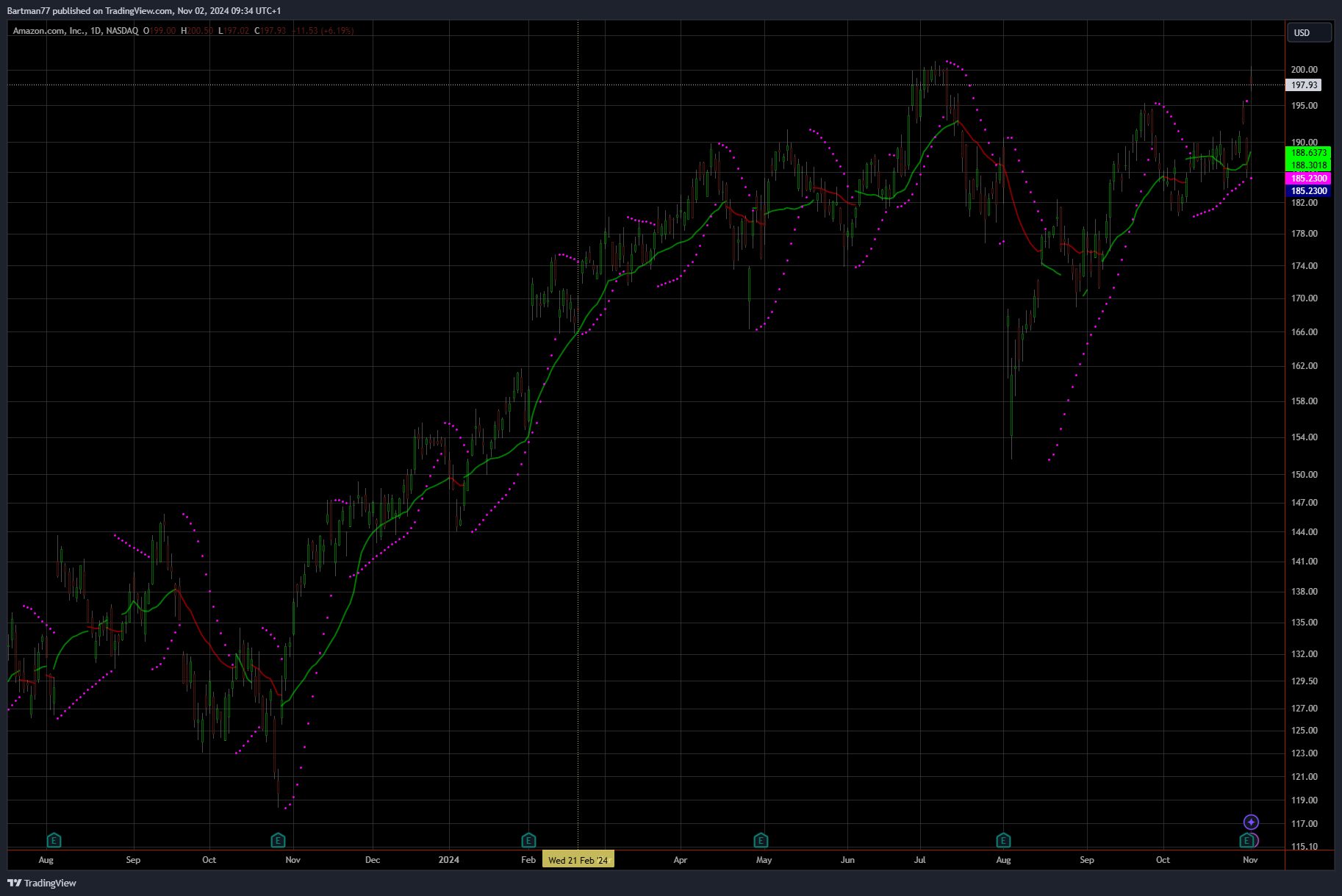
Task: Click the blue 185.2300 price tag
Action: pos(1309,191)
